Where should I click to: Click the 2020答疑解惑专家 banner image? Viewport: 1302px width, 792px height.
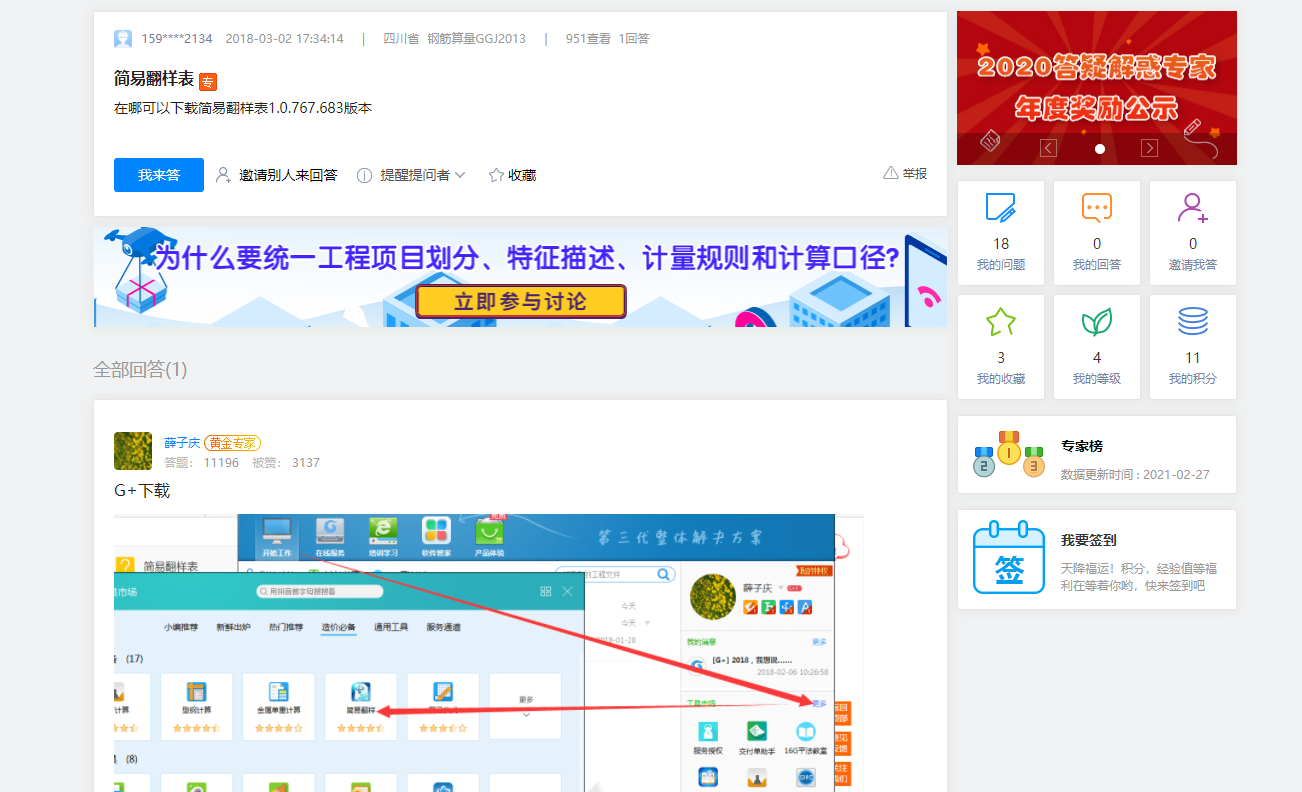(1097, 88)
